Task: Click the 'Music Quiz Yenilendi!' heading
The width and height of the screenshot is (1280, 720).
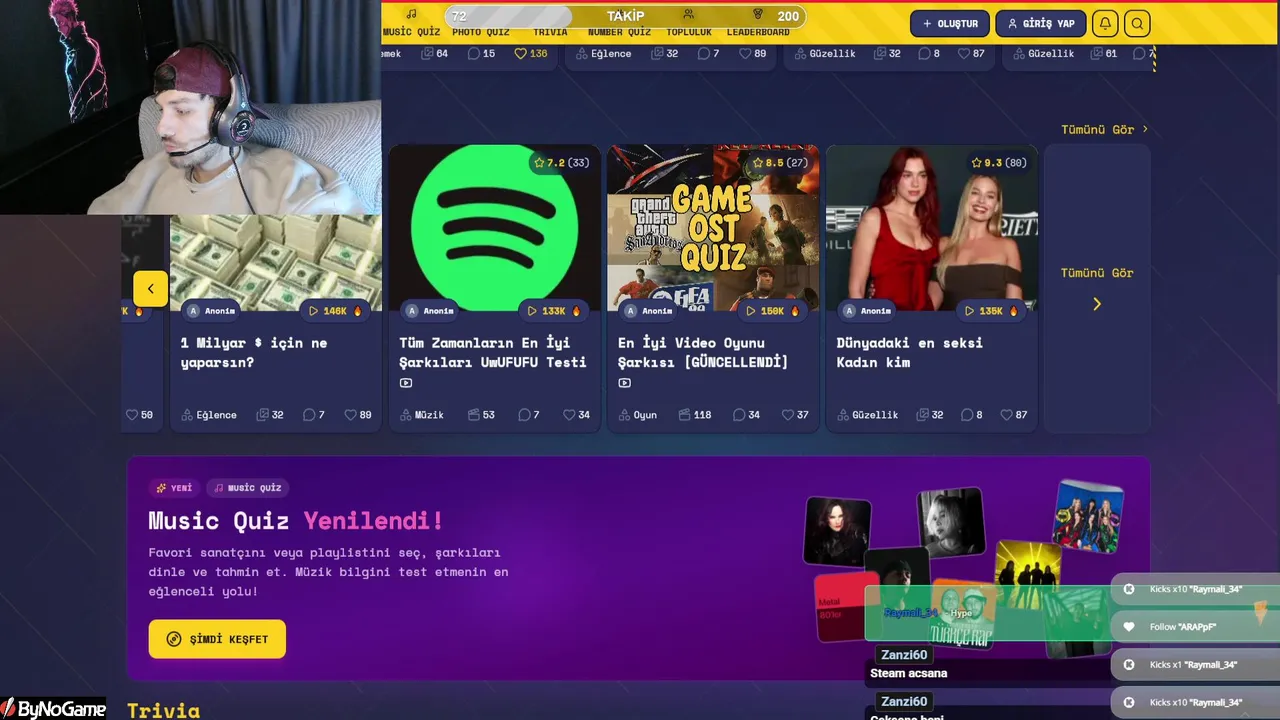Action: click(296, 520)
